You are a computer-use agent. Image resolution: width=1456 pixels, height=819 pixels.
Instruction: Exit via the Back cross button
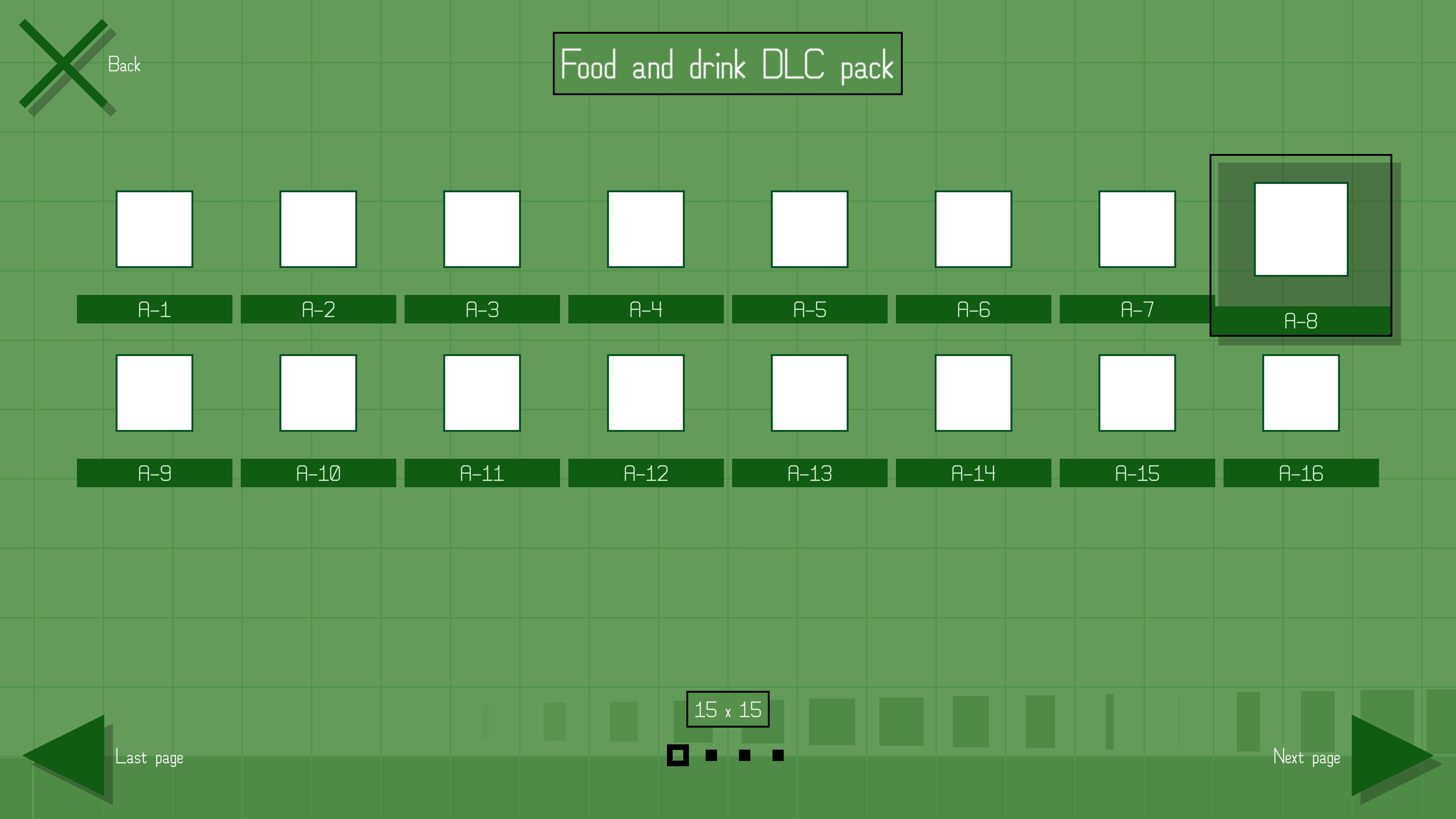pyautogui.click(x=65, y=64)
